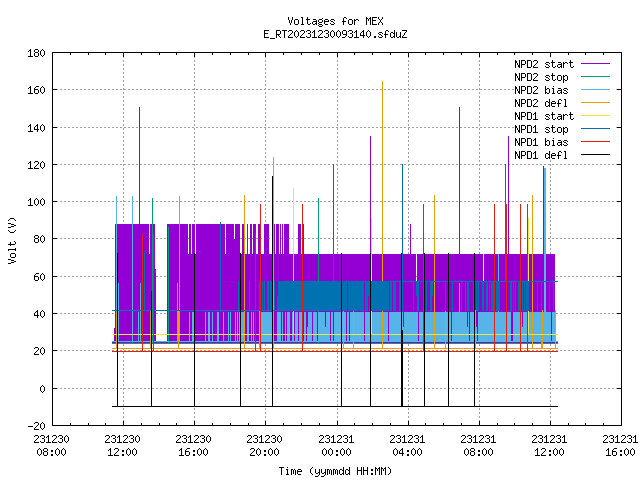Click the 'Volt (V)' y-axis label

tap(12, 240)
